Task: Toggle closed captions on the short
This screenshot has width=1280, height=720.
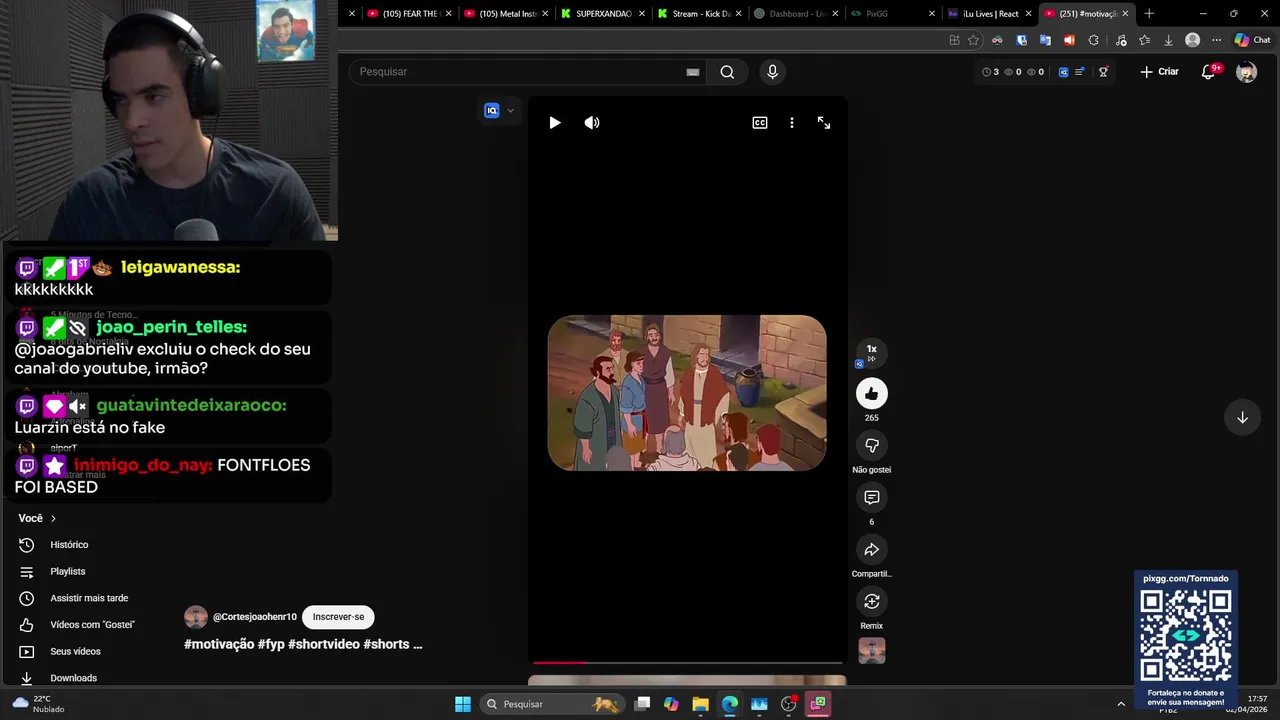Action: (760, 122)
